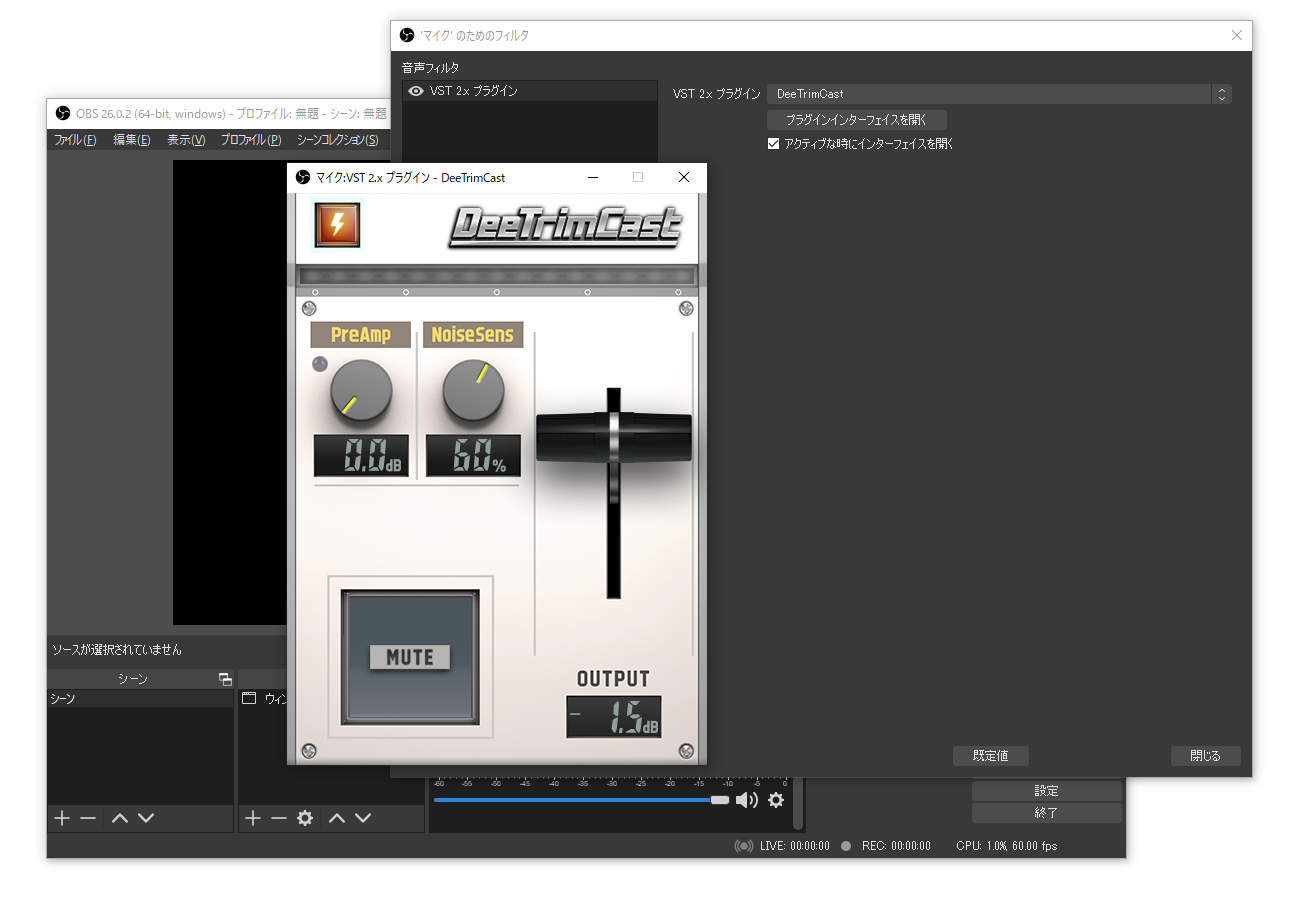The width and height of the screenshot is (1300, 903).
Task: Click the large output fader handle
Action: (614, 437)
